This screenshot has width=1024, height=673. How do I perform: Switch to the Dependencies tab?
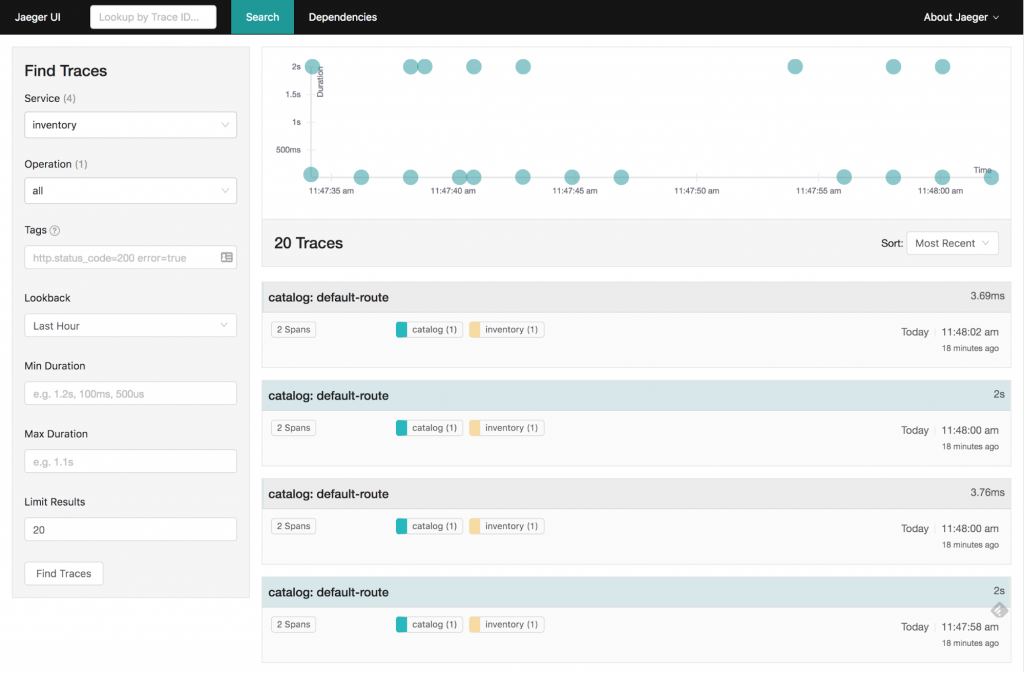tap(342, 17)
